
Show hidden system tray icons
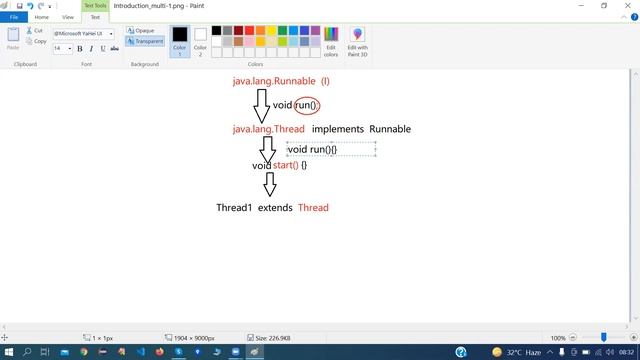[550, 352]
